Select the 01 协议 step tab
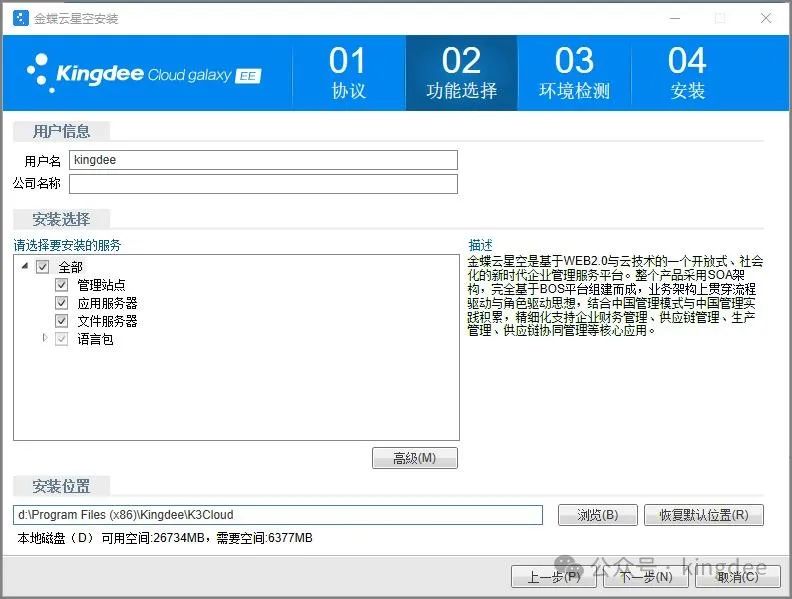Image resolution: width=792 pixels, height=599 pixels. (348, 73)
